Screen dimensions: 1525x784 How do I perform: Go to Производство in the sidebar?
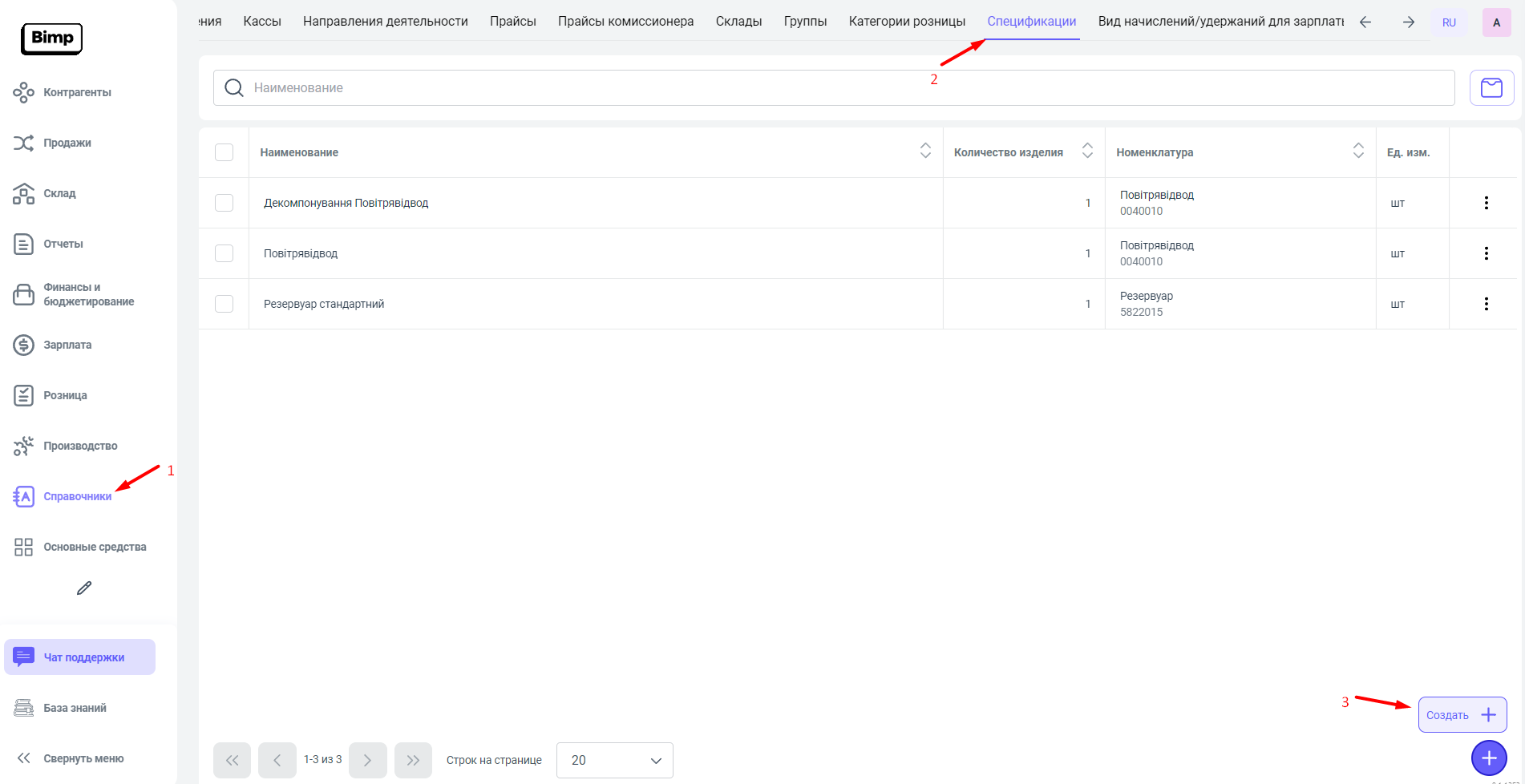click(x=80, y=447)
